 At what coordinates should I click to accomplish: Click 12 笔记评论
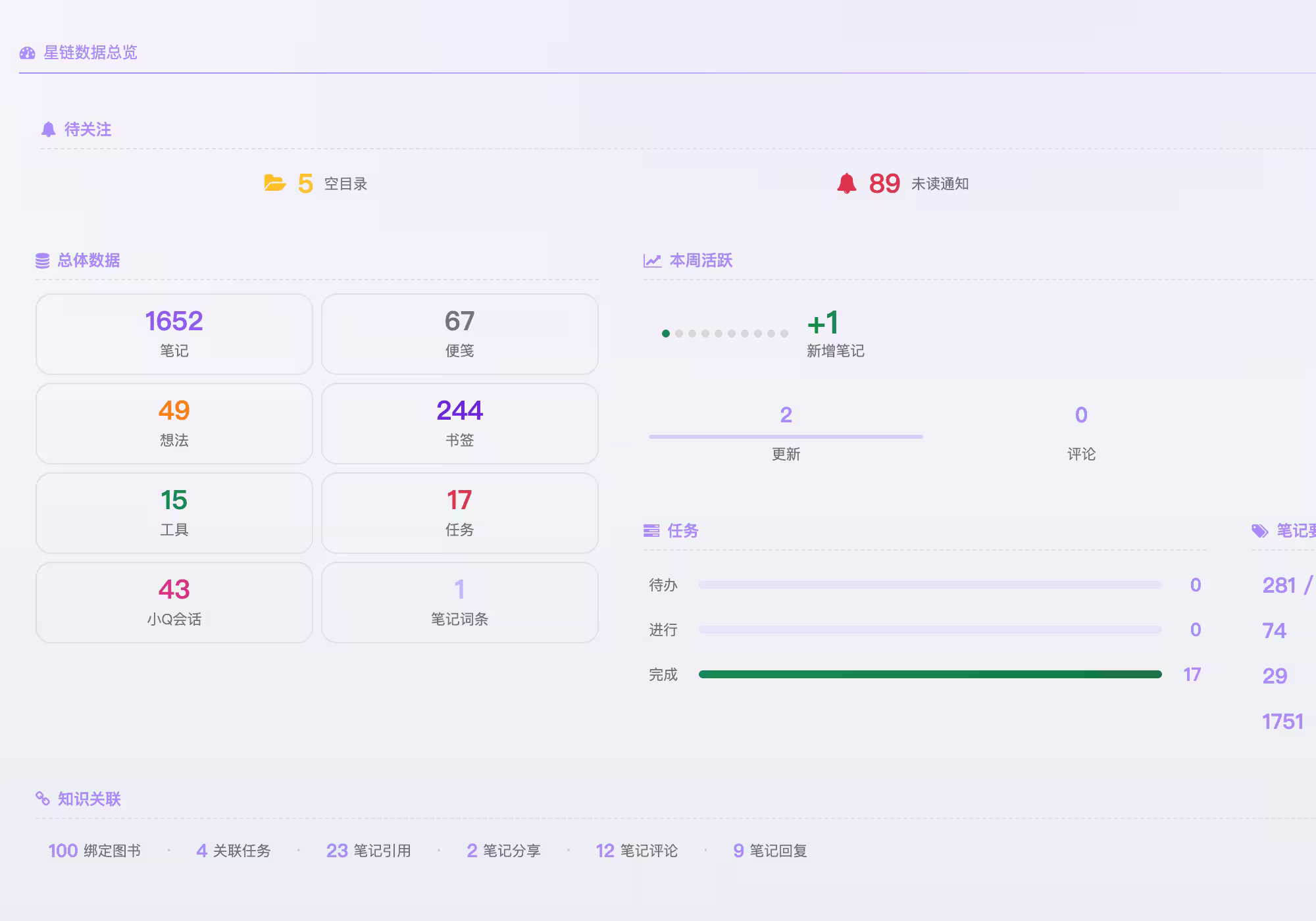click(637, 851)
